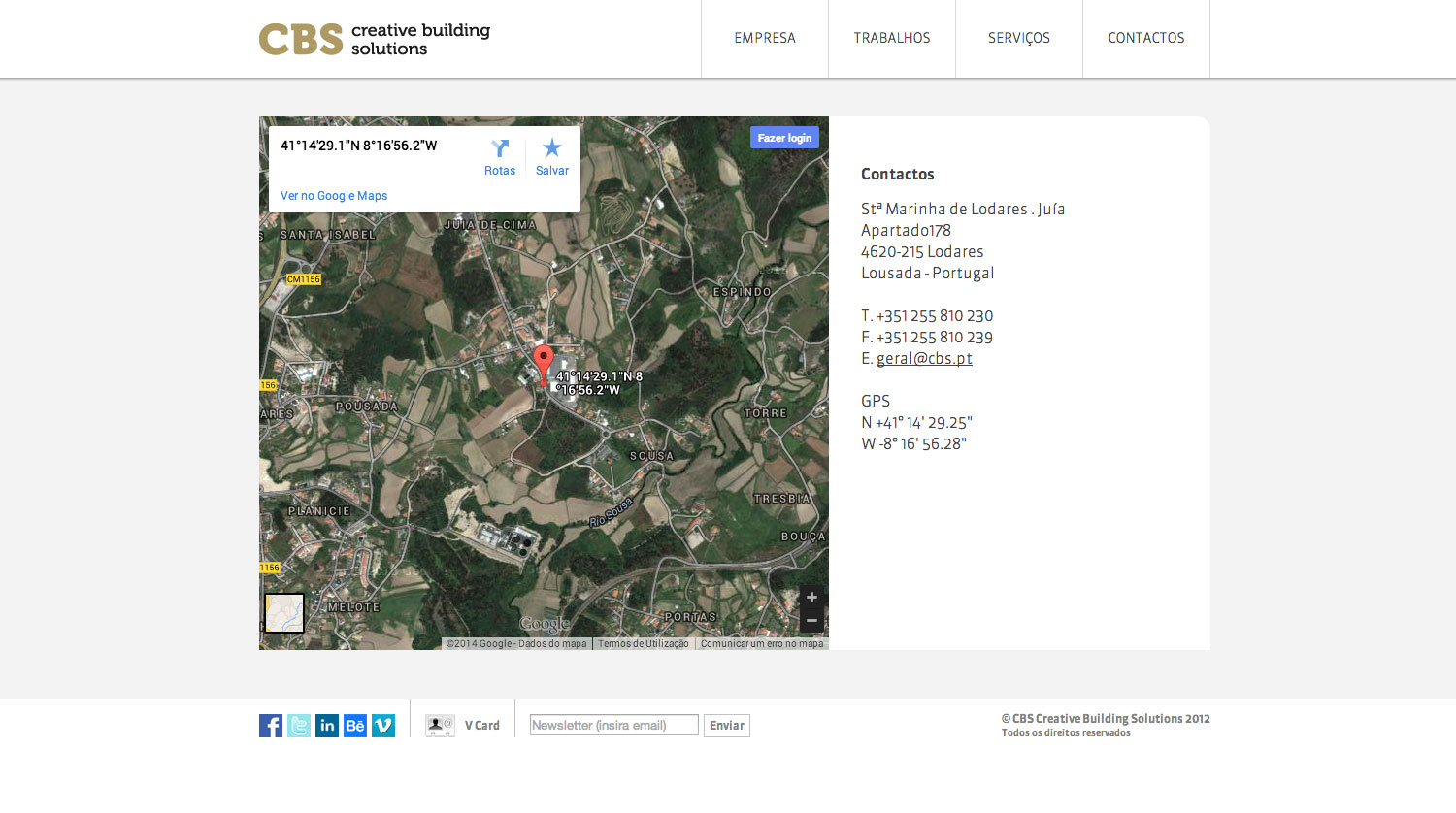Image resolution: width=1456 pixels, height=813 pixels.
Task: Open the Behance profile icon
Action: pyautogui.click(x=355, y=725)
